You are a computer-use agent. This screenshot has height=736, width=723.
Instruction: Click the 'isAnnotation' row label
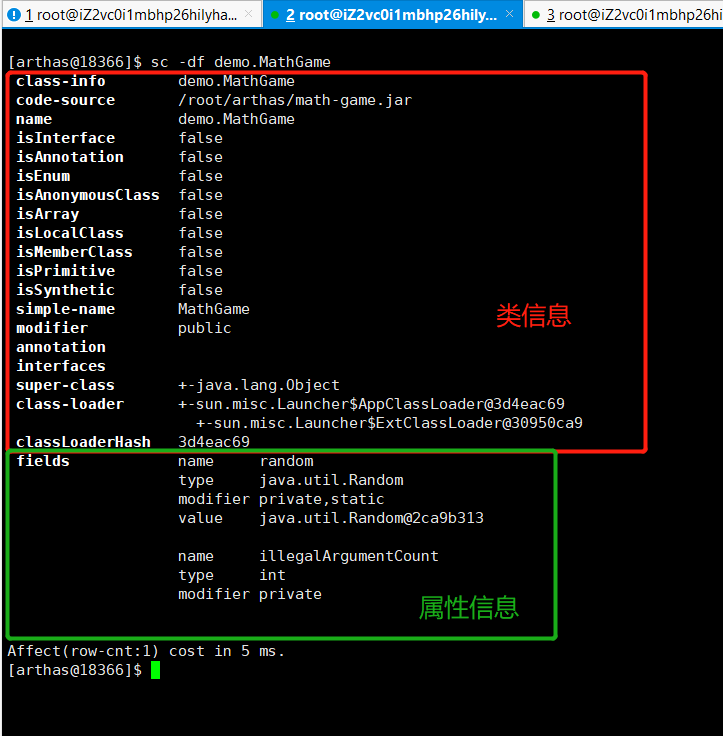click(70, 157)
